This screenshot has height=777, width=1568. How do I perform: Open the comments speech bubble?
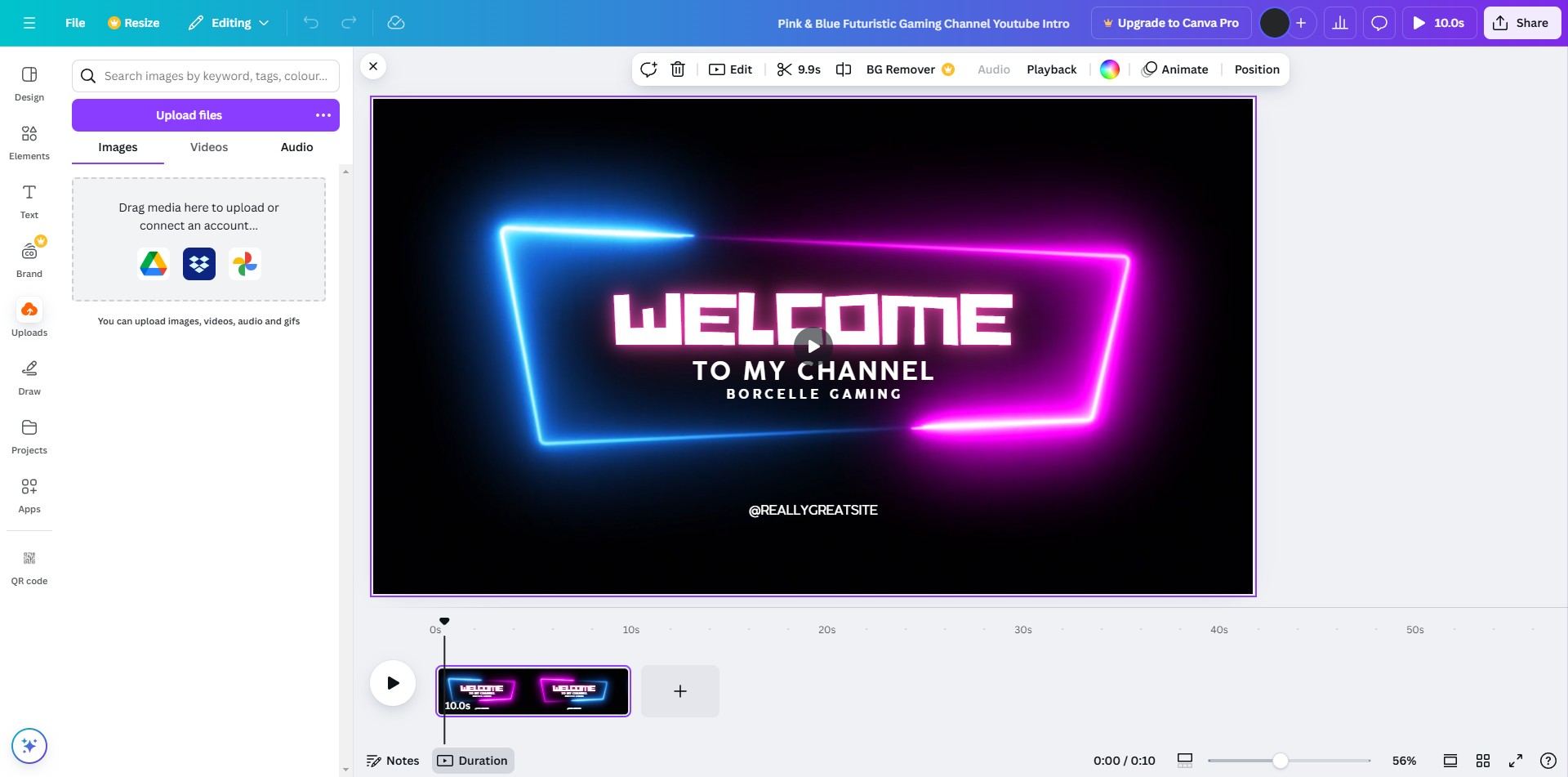[x=1379, y=23]
